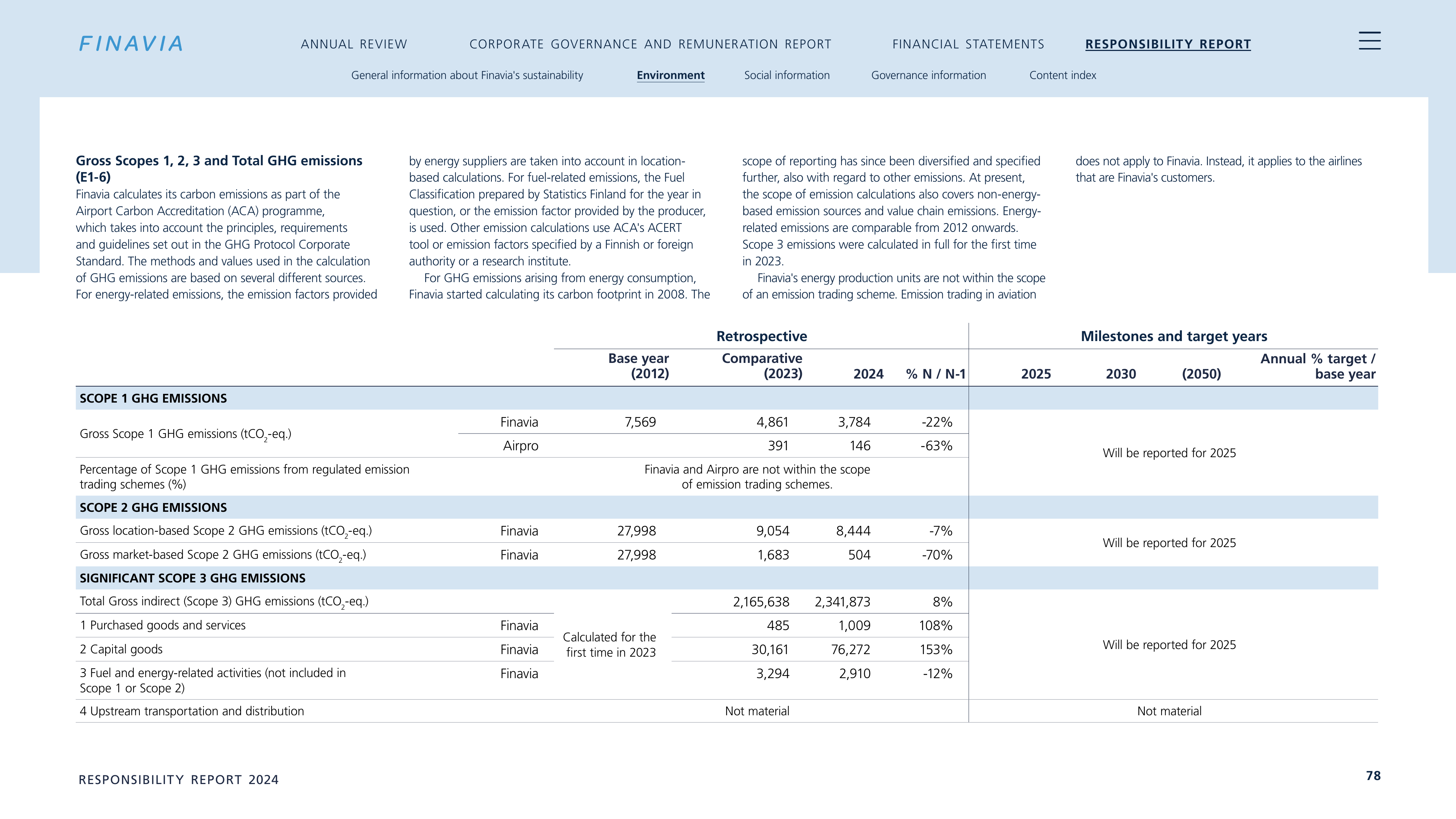Viewport: 1456px width, 819px height.
Task: Click the 108% change cell
Action: pos(935,625)
